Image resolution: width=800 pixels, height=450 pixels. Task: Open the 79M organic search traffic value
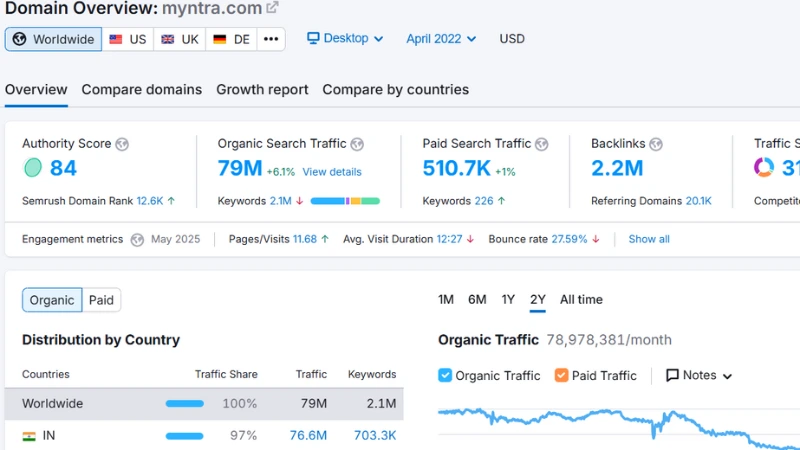[240, 168]
